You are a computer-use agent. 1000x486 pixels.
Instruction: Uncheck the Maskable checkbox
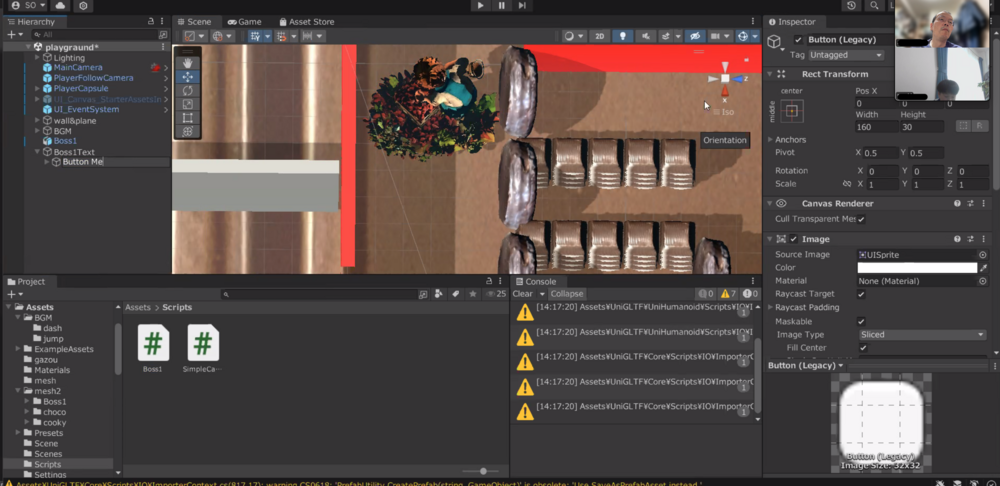point(861,321)
